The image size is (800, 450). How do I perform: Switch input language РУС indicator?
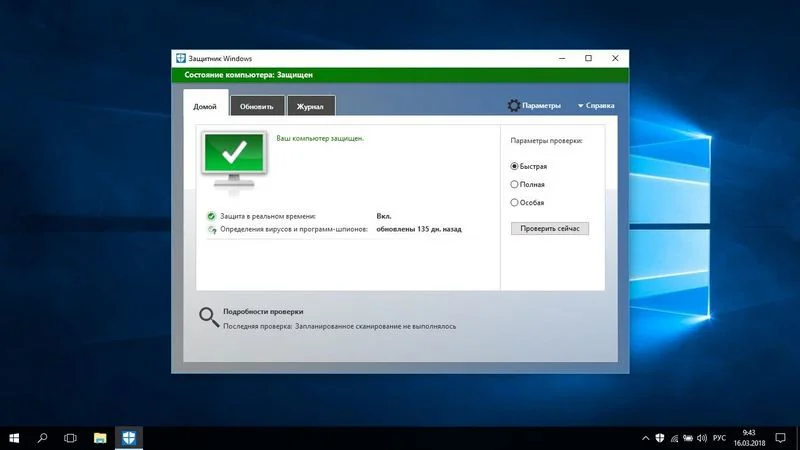tap(719, 438)
